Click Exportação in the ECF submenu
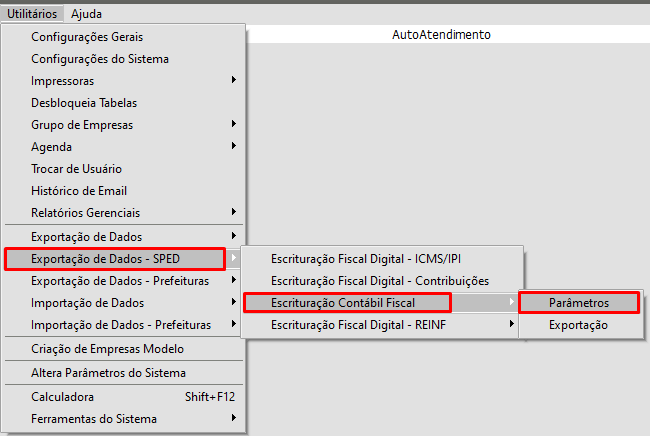 579,325
